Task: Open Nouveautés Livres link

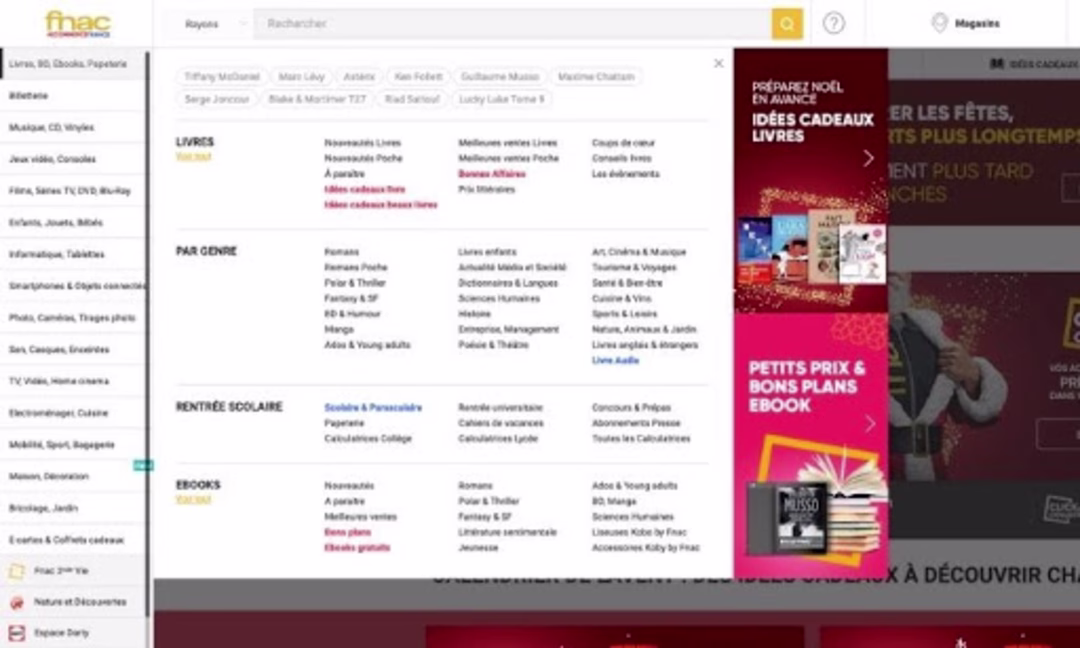Action: (362, 143)
